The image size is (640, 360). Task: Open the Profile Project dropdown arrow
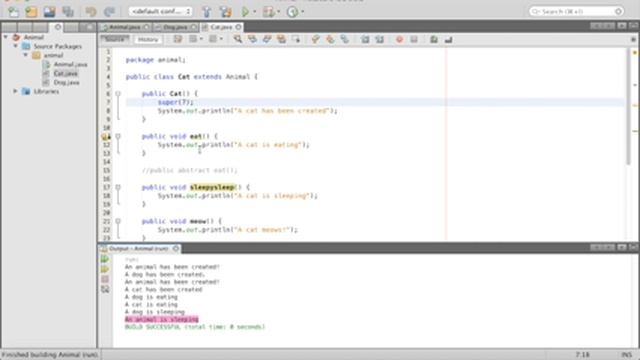point(302,11)
